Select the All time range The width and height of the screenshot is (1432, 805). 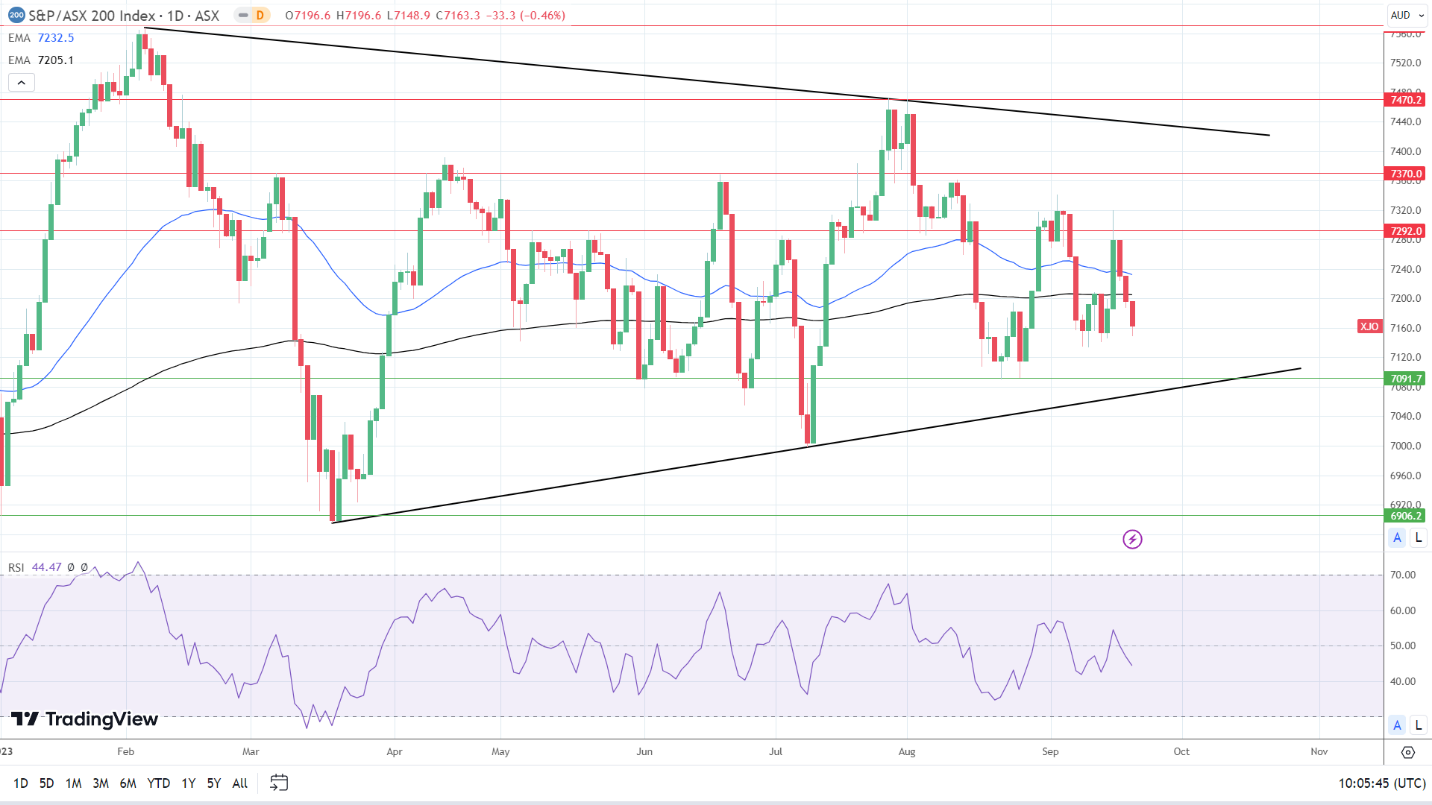click(240, 783)
